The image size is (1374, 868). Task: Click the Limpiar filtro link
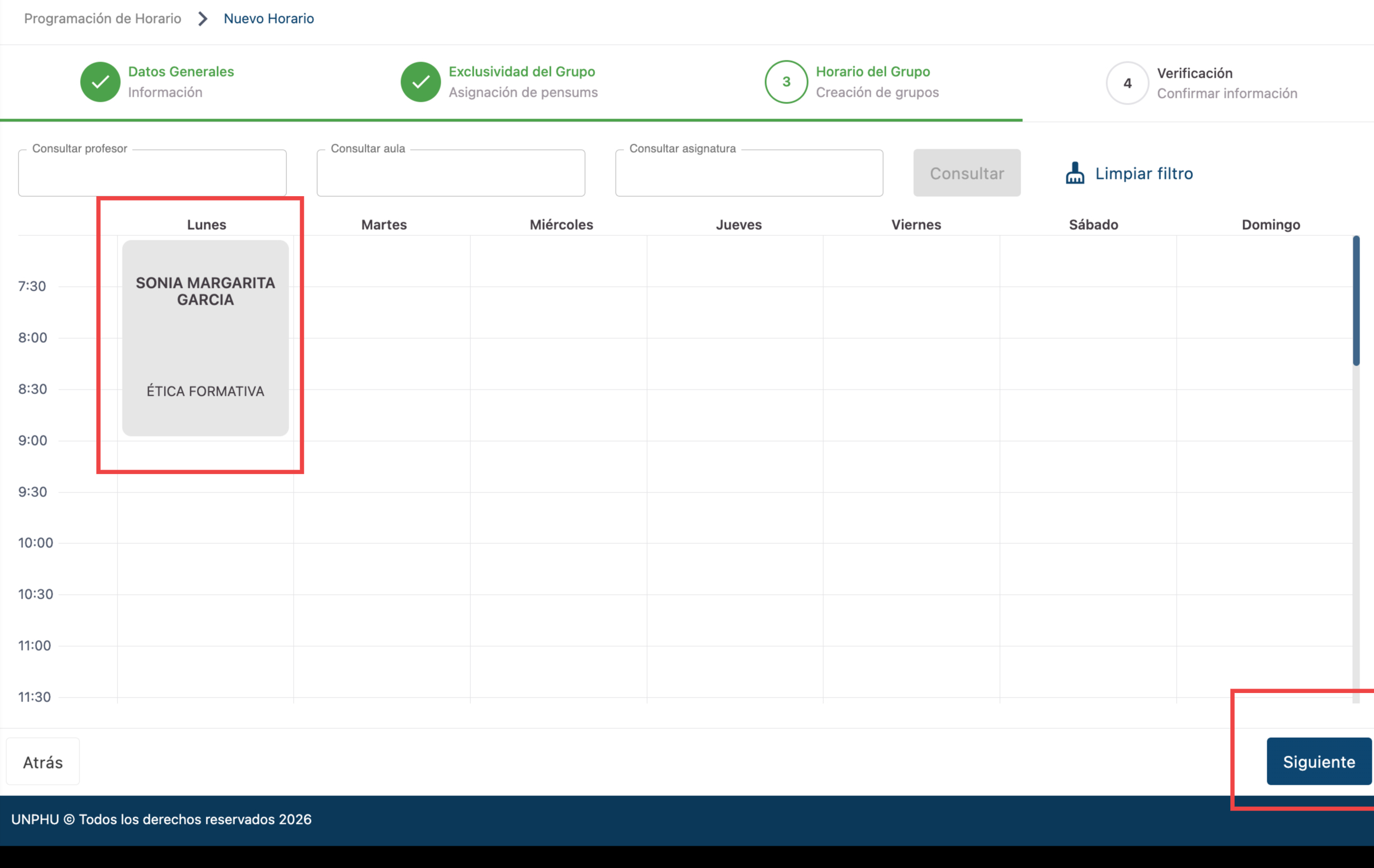[1144, 173]
